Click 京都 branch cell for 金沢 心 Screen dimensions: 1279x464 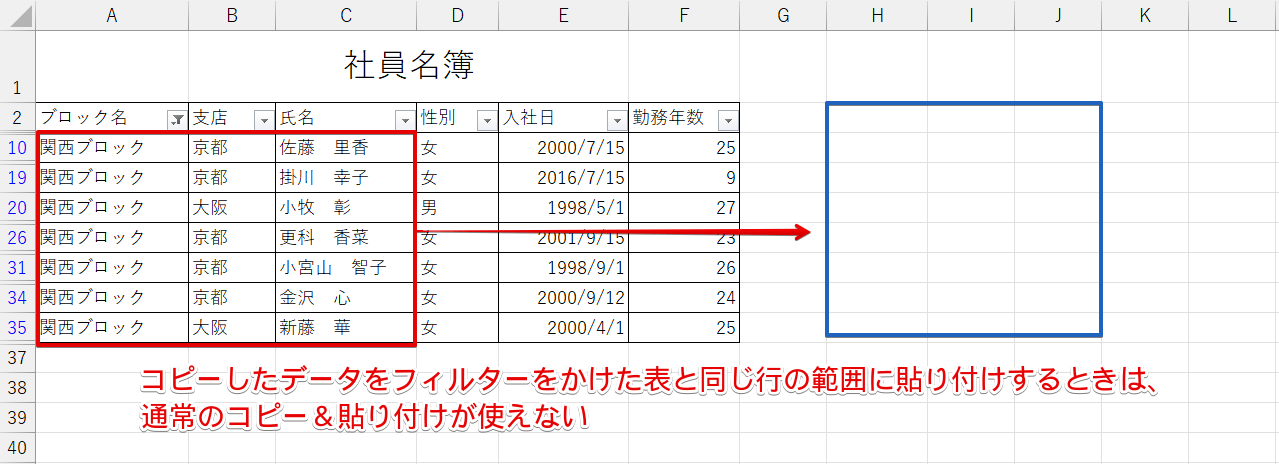[x=232, y=298]
